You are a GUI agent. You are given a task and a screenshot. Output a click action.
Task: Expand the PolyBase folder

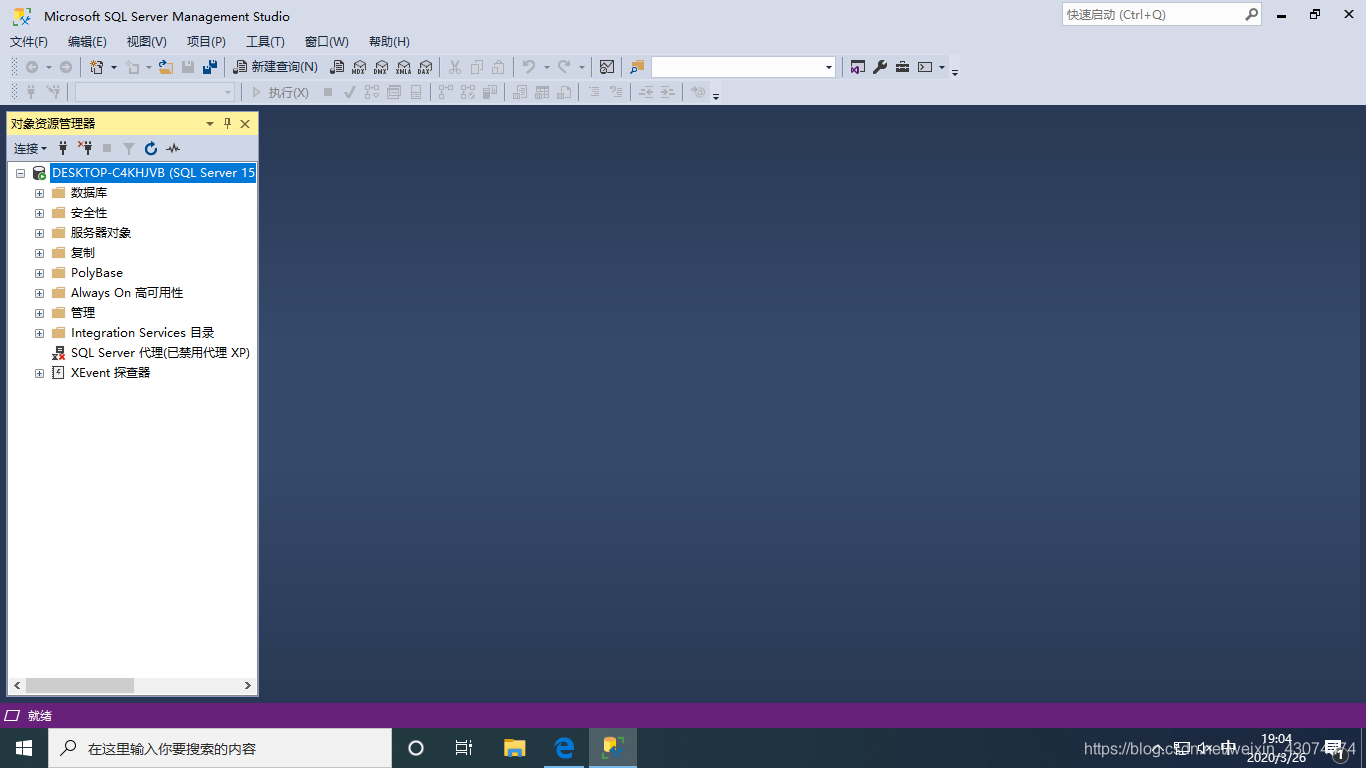point(39,273)
